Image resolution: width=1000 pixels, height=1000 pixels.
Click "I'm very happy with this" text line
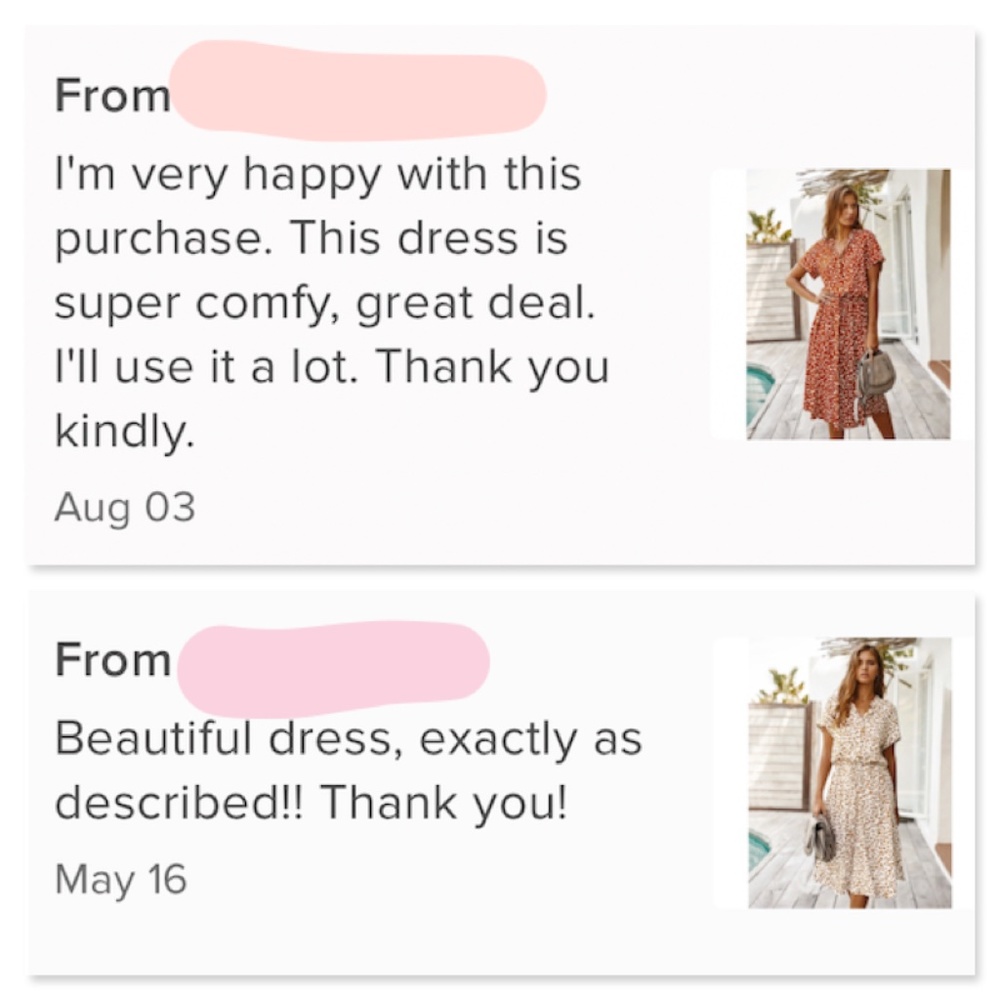click(317, 176)
